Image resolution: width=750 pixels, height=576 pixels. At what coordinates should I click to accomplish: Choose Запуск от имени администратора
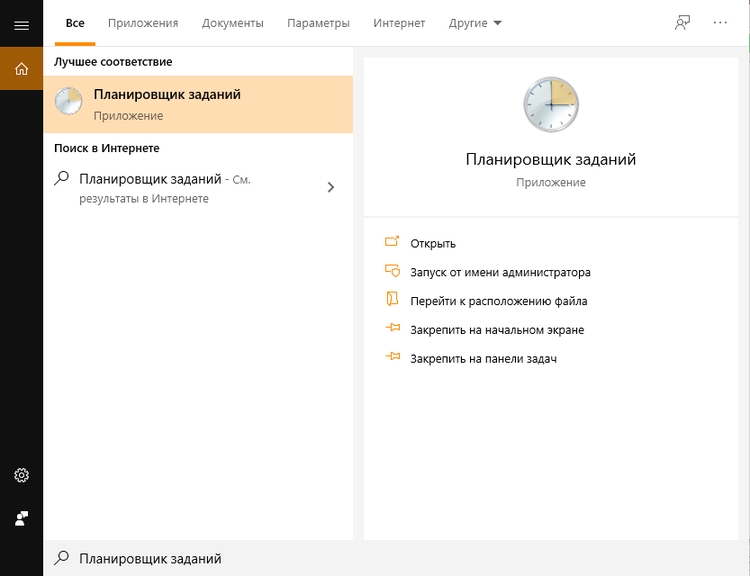(500, 272)
